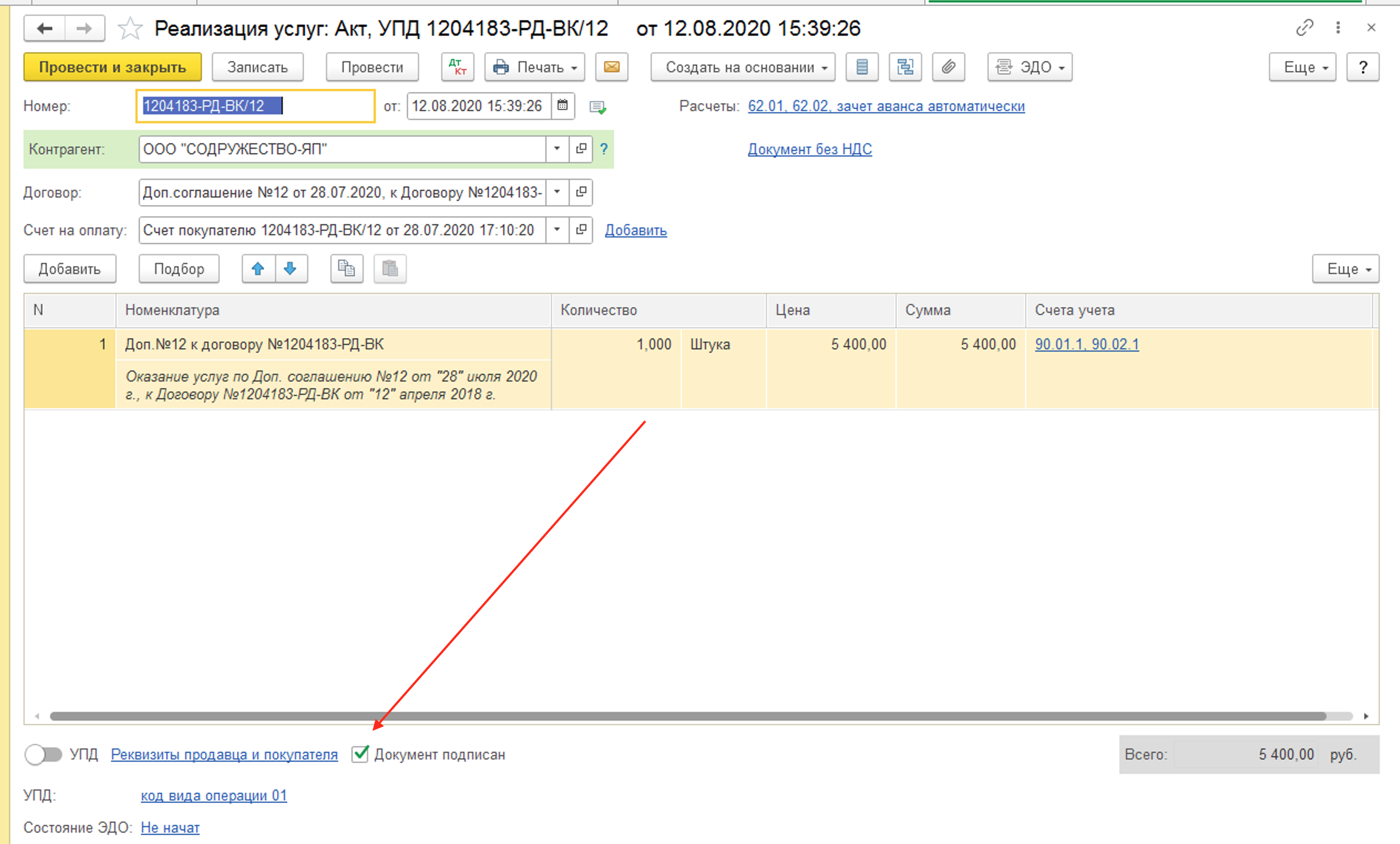The width and height of the screenshot is (1400, 844).
Task: Expand the Контрагент dropdown arrow
Action: click(557, 149)
